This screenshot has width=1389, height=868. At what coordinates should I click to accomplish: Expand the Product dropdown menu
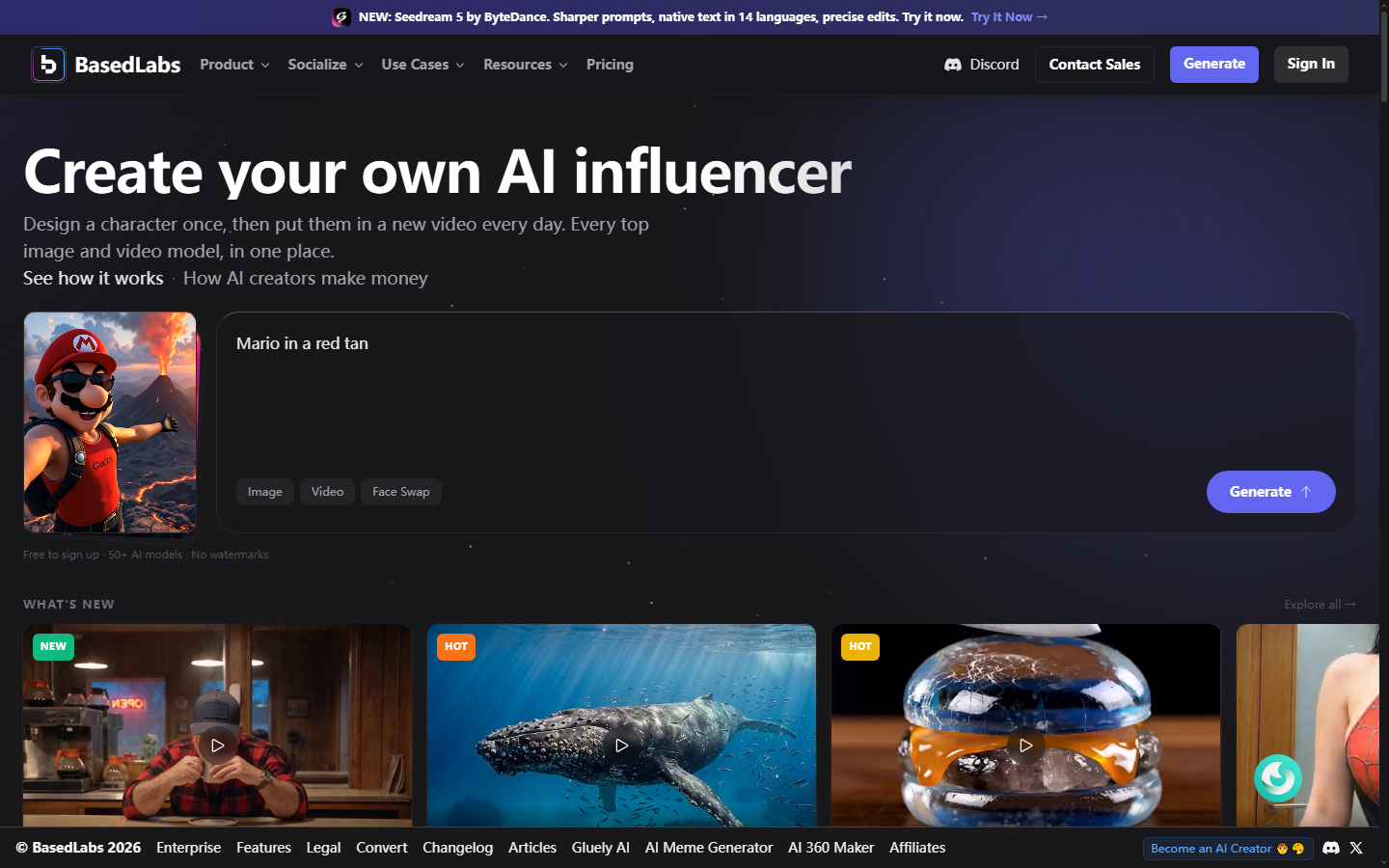pyautogui.click(x=234, y=65)
